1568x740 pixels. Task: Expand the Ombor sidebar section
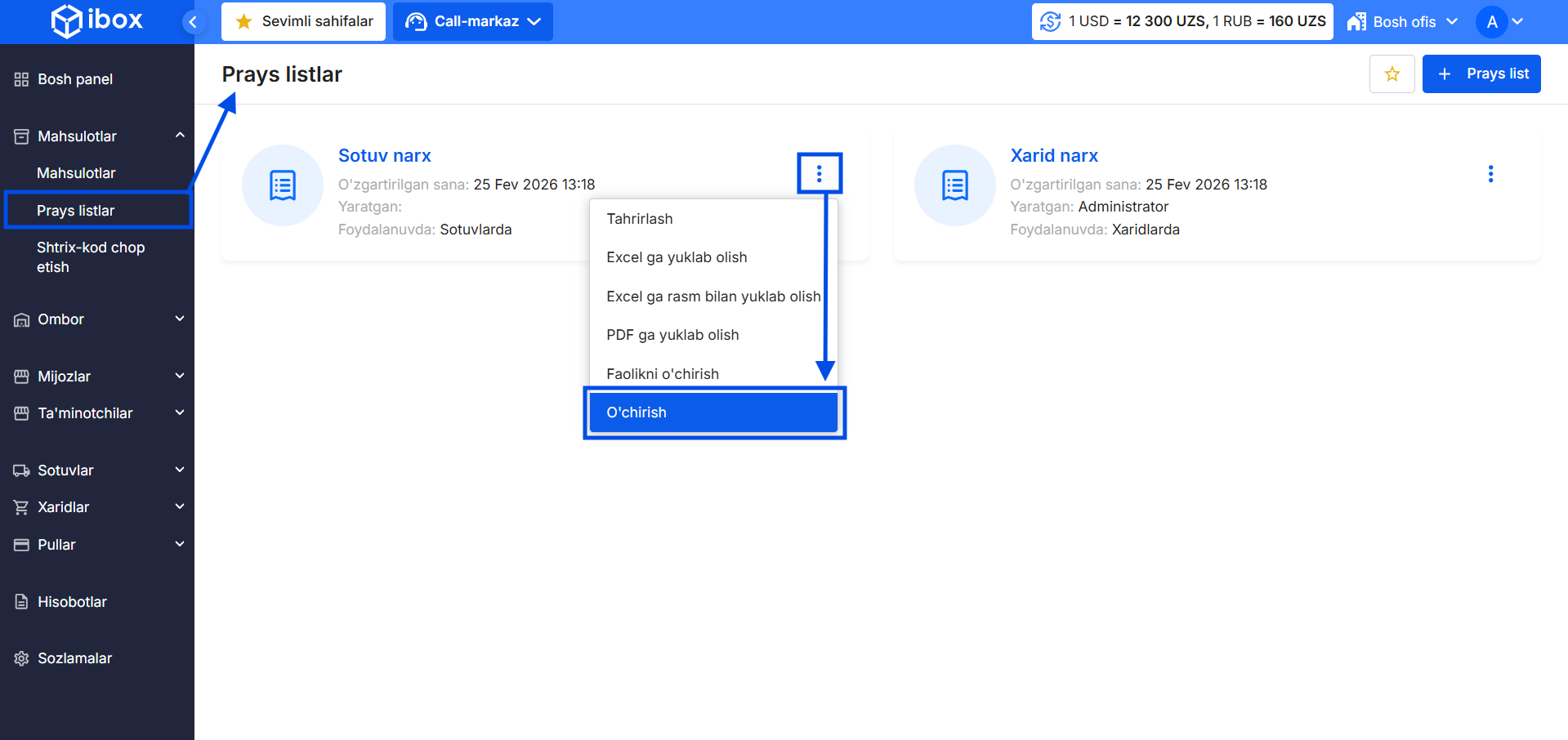pos(97,319)
